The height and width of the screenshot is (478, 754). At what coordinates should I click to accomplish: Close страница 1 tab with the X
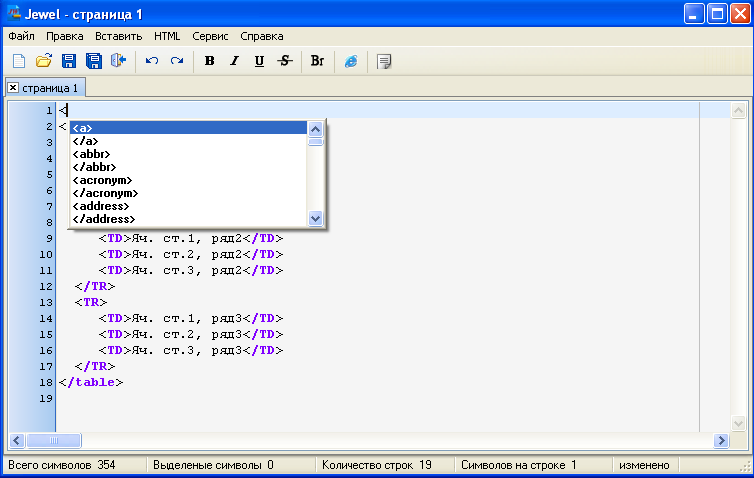(13, 88)
